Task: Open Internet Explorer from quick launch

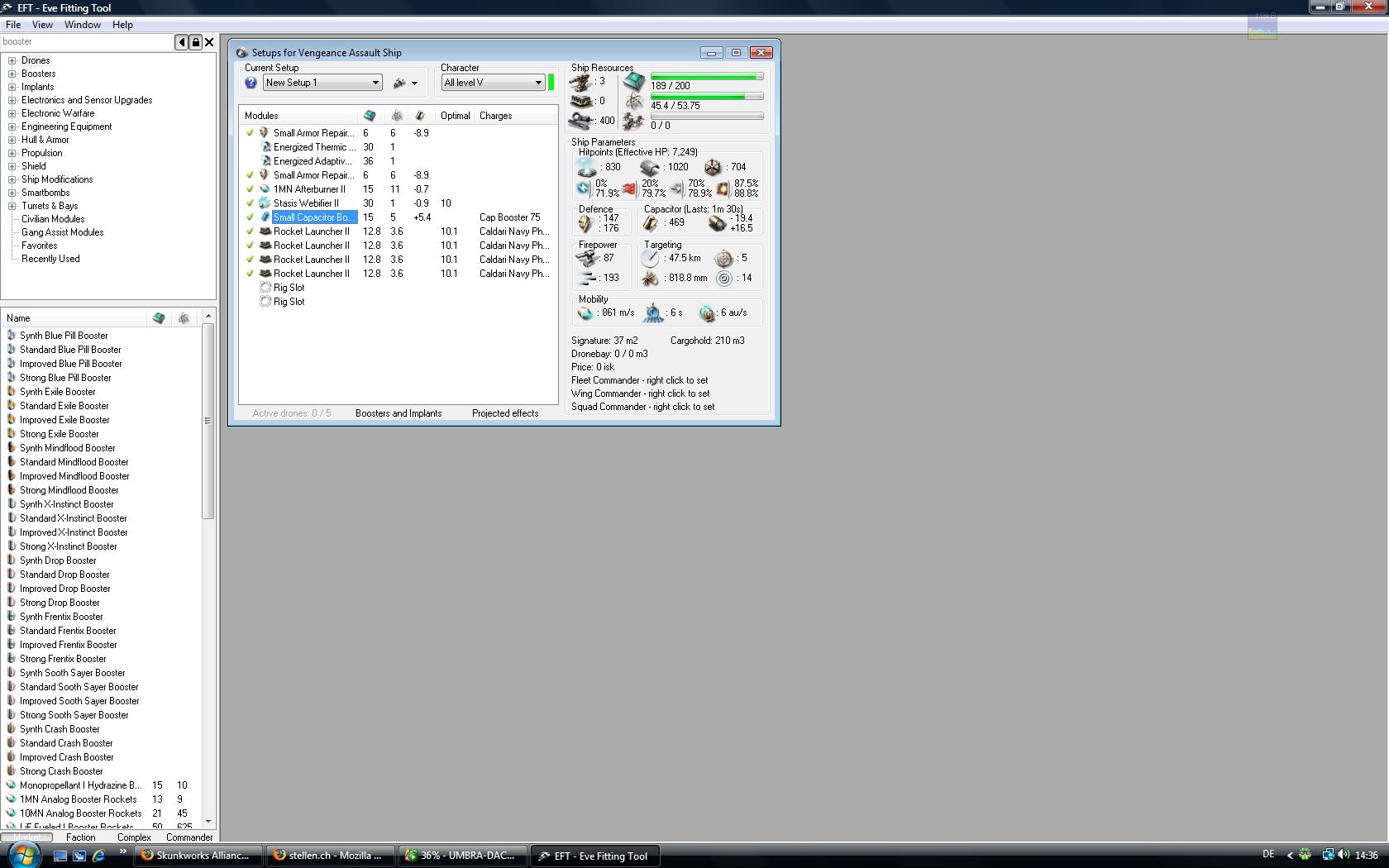Action: point(98,856)
